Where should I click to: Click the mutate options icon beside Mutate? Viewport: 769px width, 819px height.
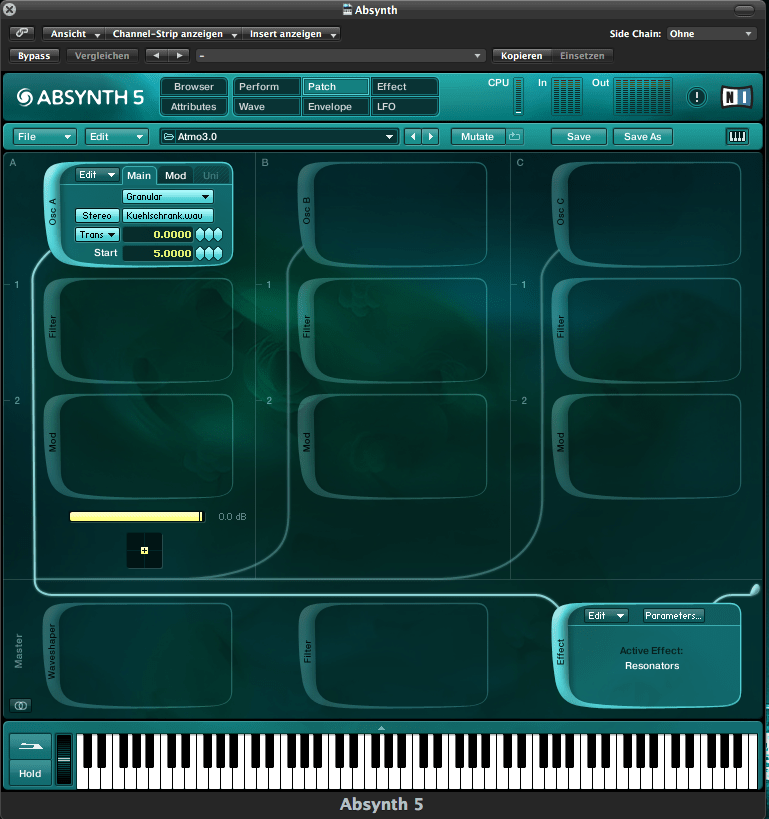[x=515, y=136]
